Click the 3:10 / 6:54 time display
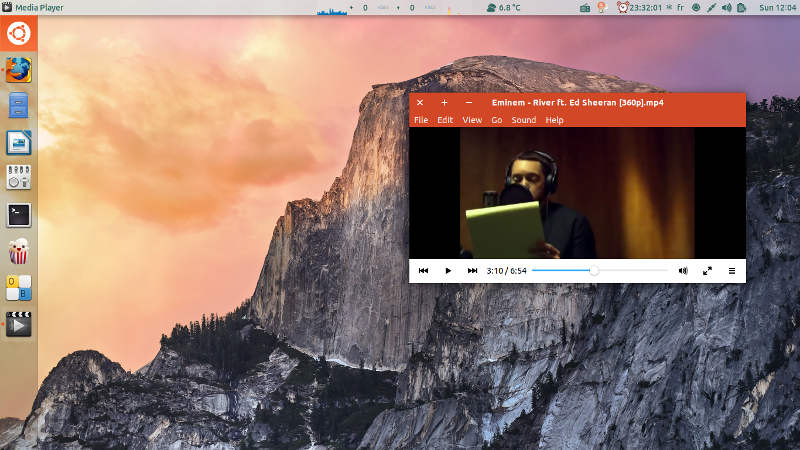Image resolution: width=800 pixels, height=450 pixels. [506, 271]
